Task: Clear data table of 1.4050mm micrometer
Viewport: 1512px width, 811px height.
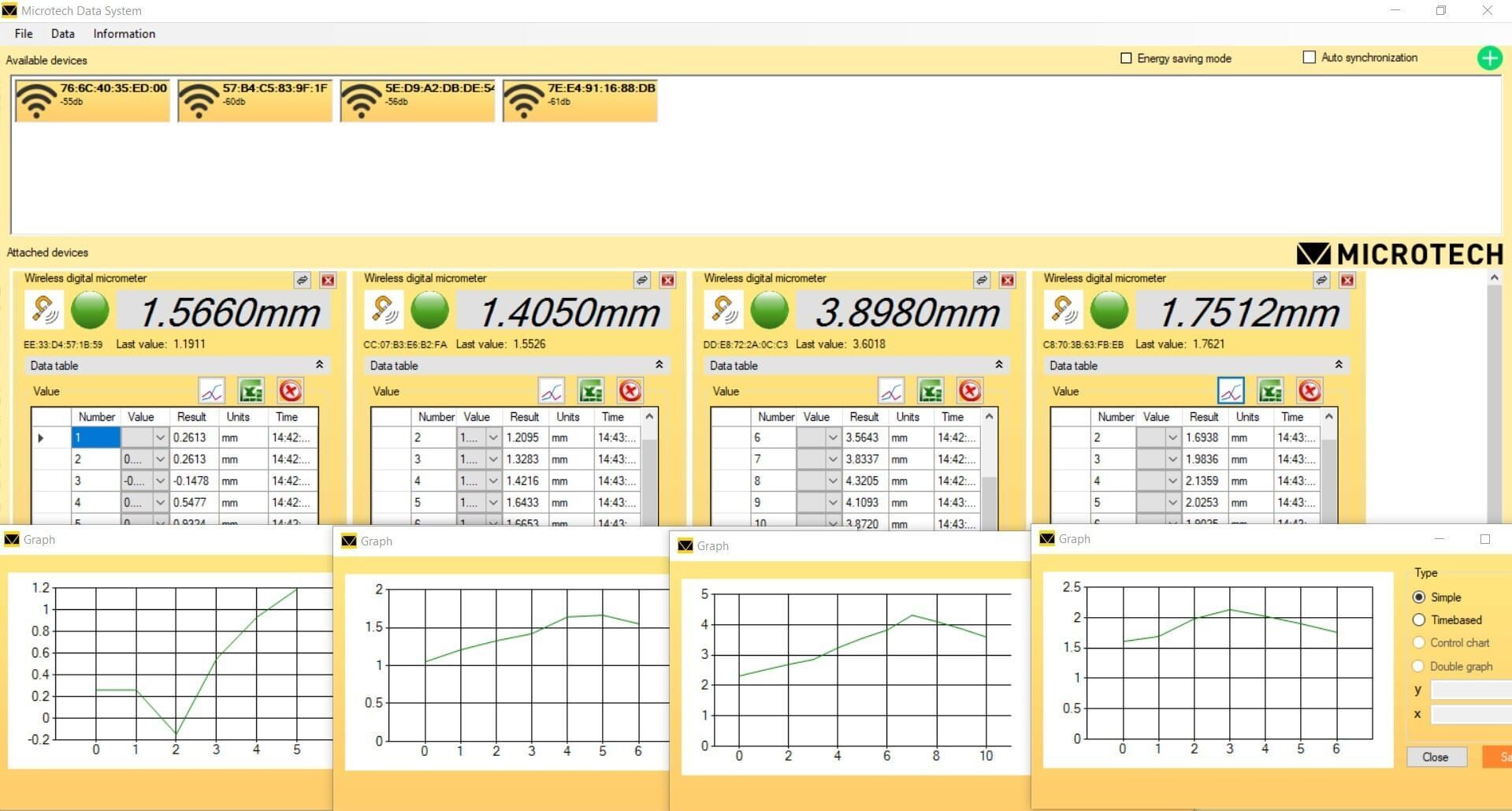Action: (630, 391)
